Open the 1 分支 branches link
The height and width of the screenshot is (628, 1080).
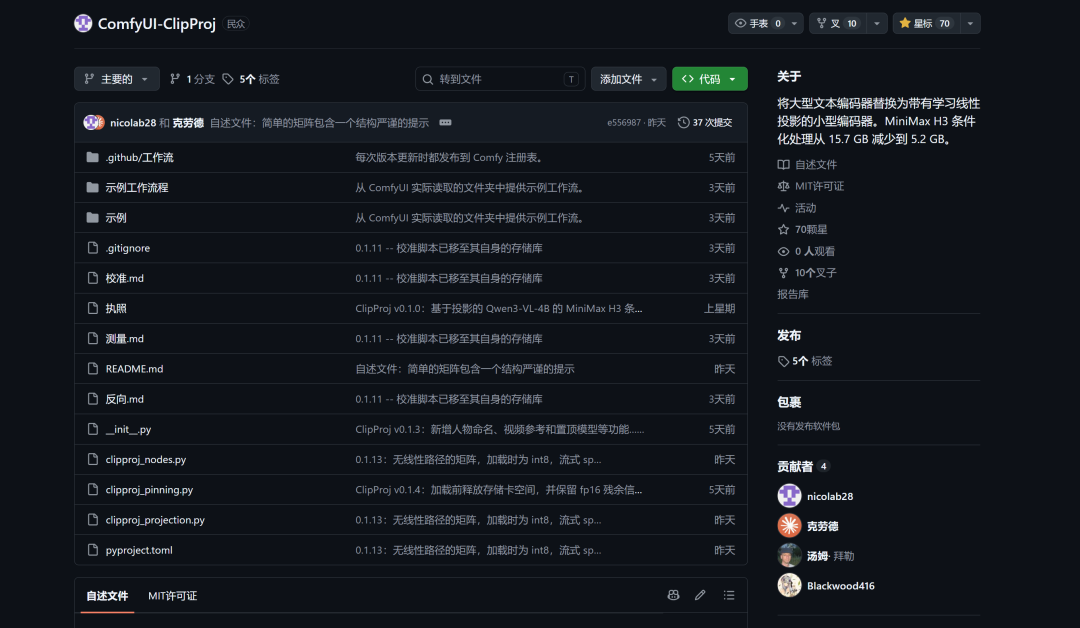pyautogui.click(x=192, y=79)
